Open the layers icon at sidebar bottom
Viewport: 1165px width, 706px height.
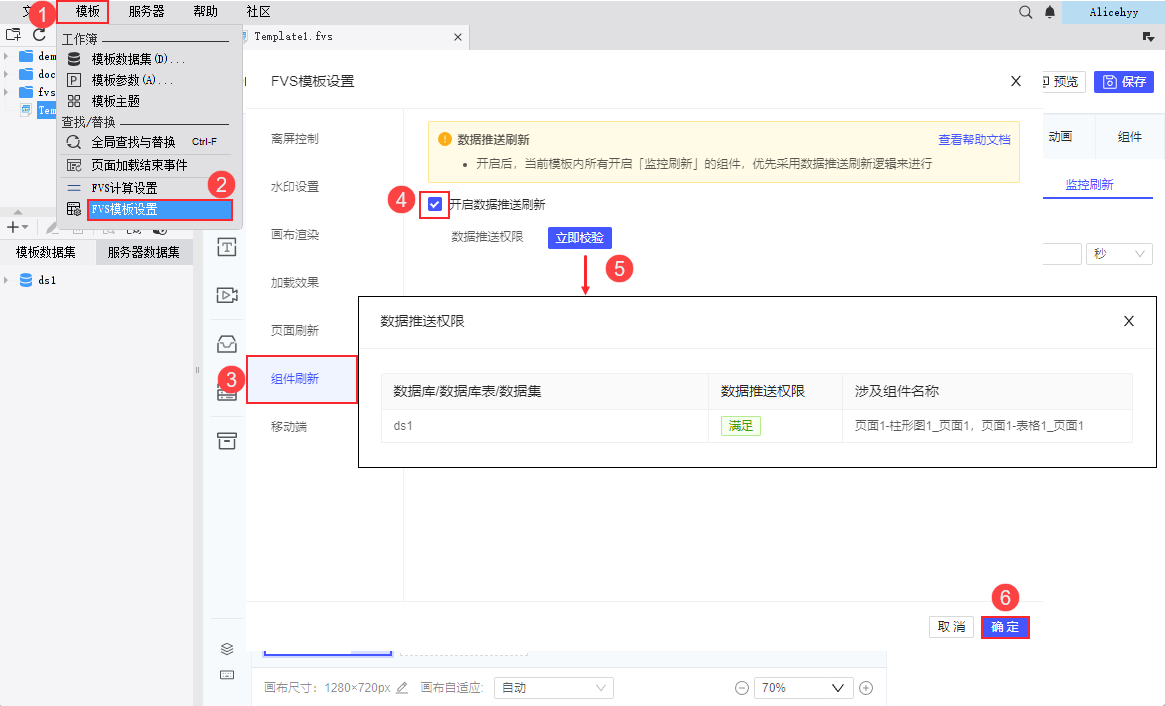[227, 649]
